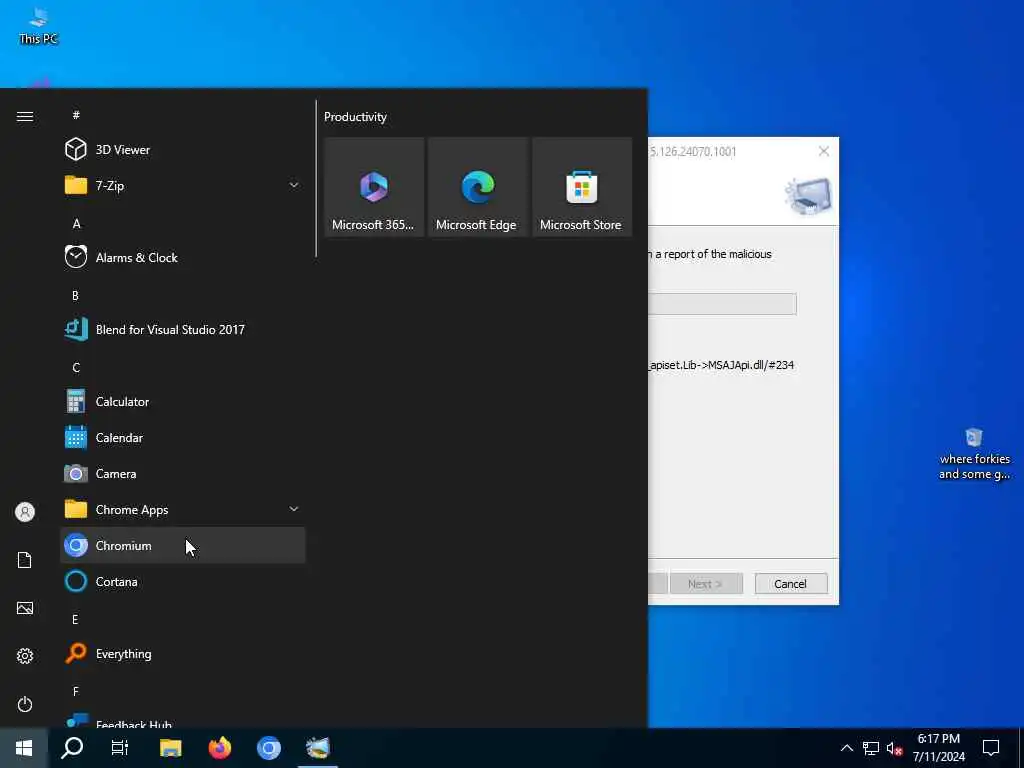
Task: Open Cortana from the app list
Action: [182, 581]
